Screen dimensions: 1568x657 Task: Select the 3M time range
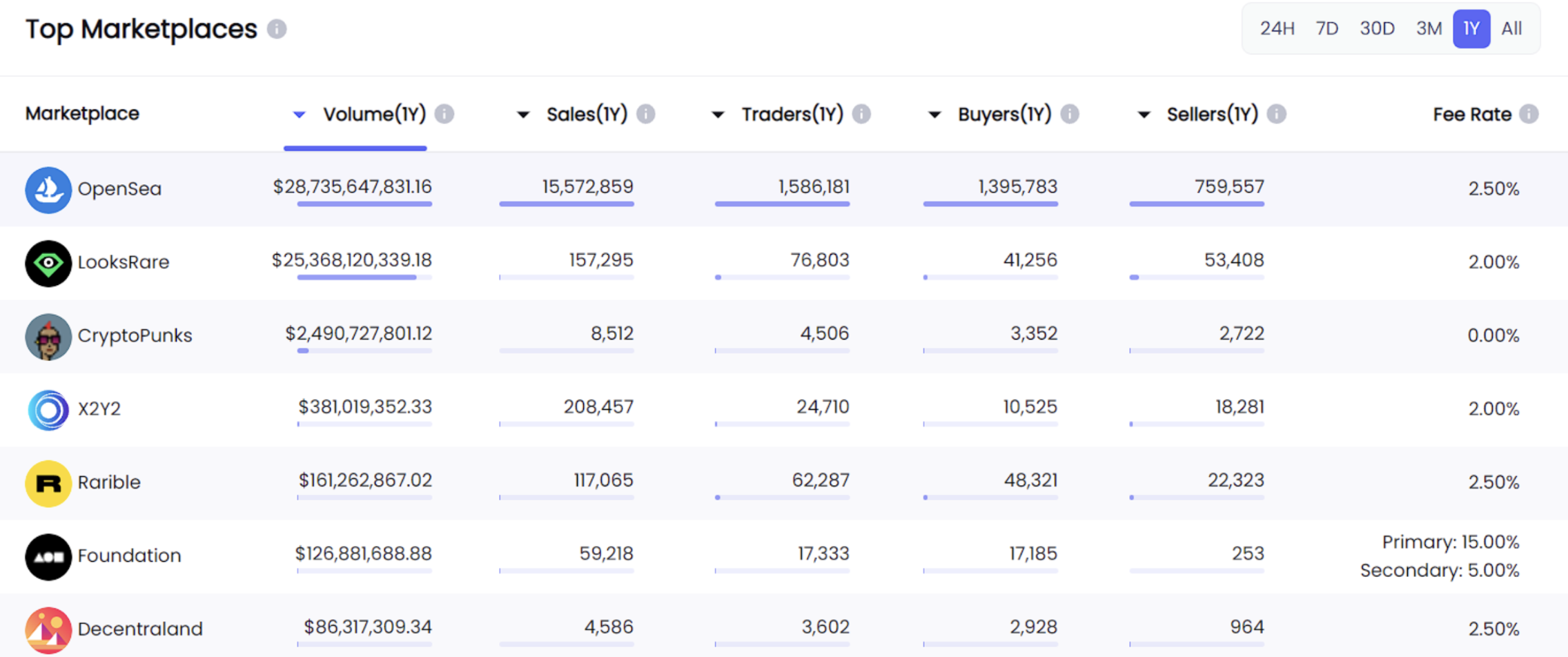[1429, 29]
